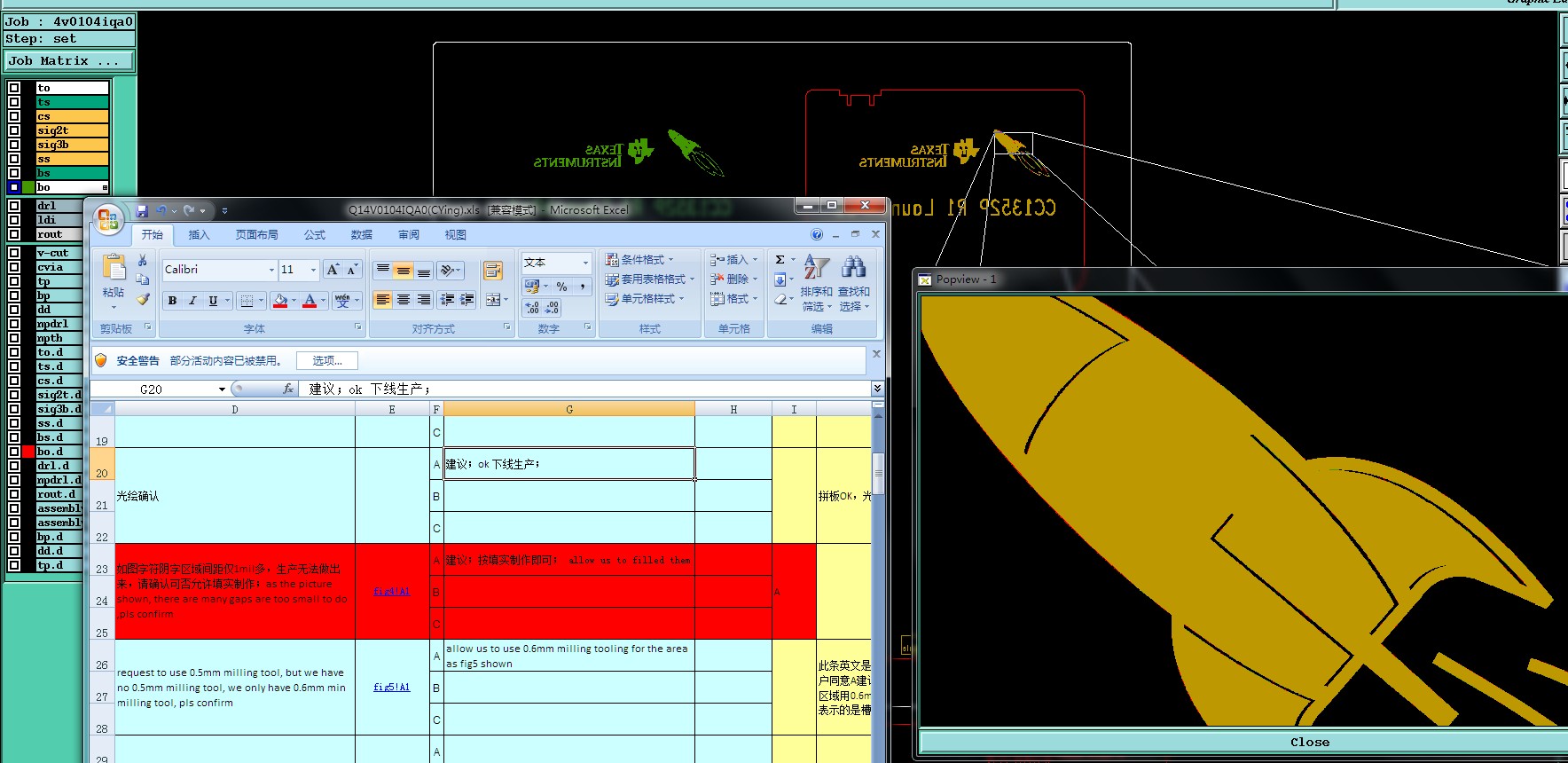The image size is (1568, 763).
Task: Click the Job Matrix button
Action: [x=69, y=61]
